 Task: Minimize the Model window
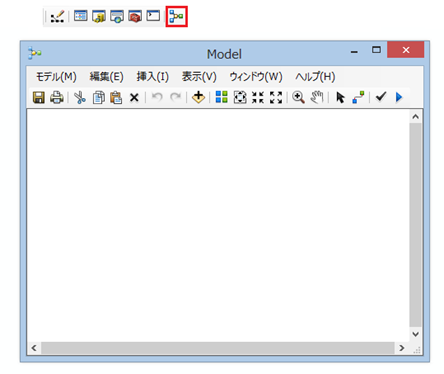coord(354,52)
